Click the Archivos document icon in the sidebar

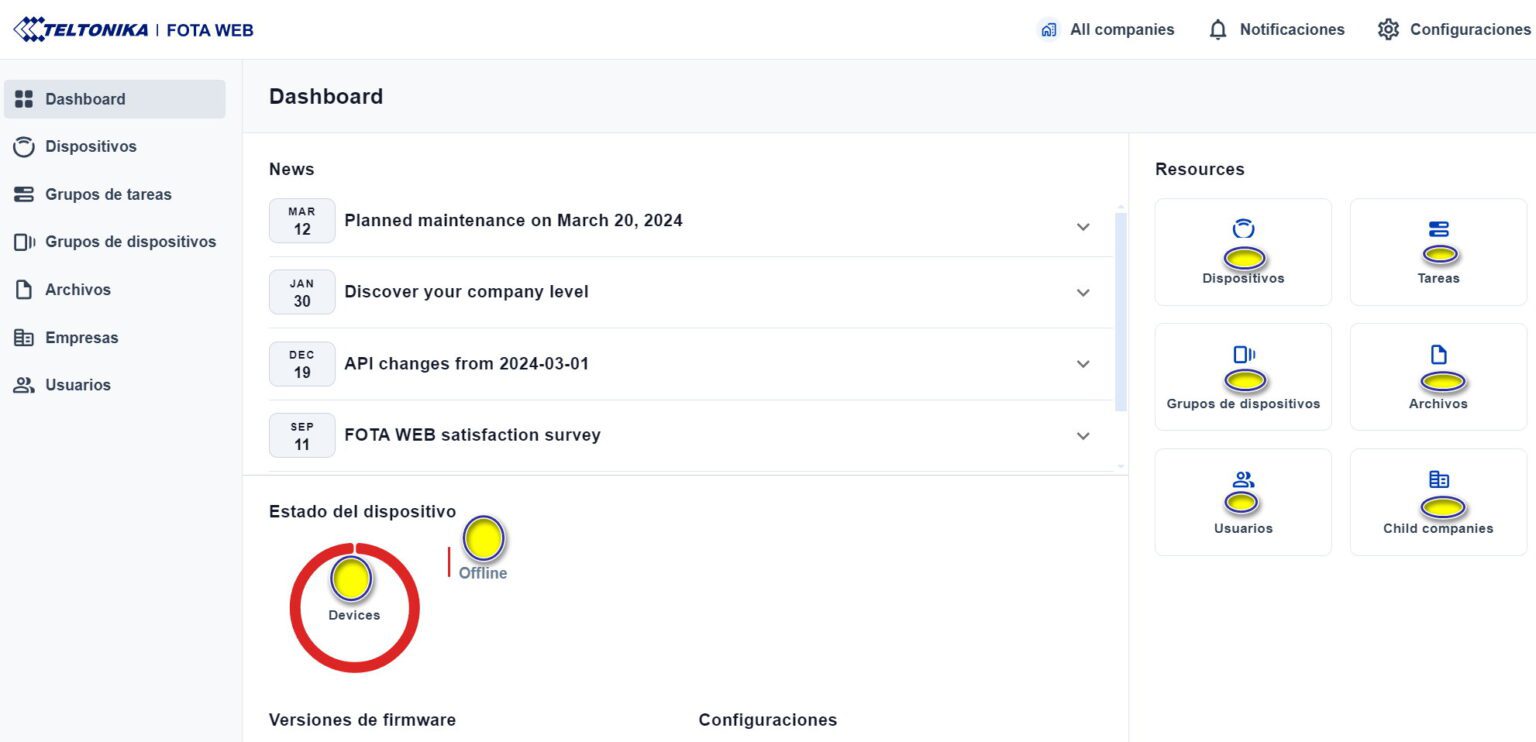click(24, 289)
